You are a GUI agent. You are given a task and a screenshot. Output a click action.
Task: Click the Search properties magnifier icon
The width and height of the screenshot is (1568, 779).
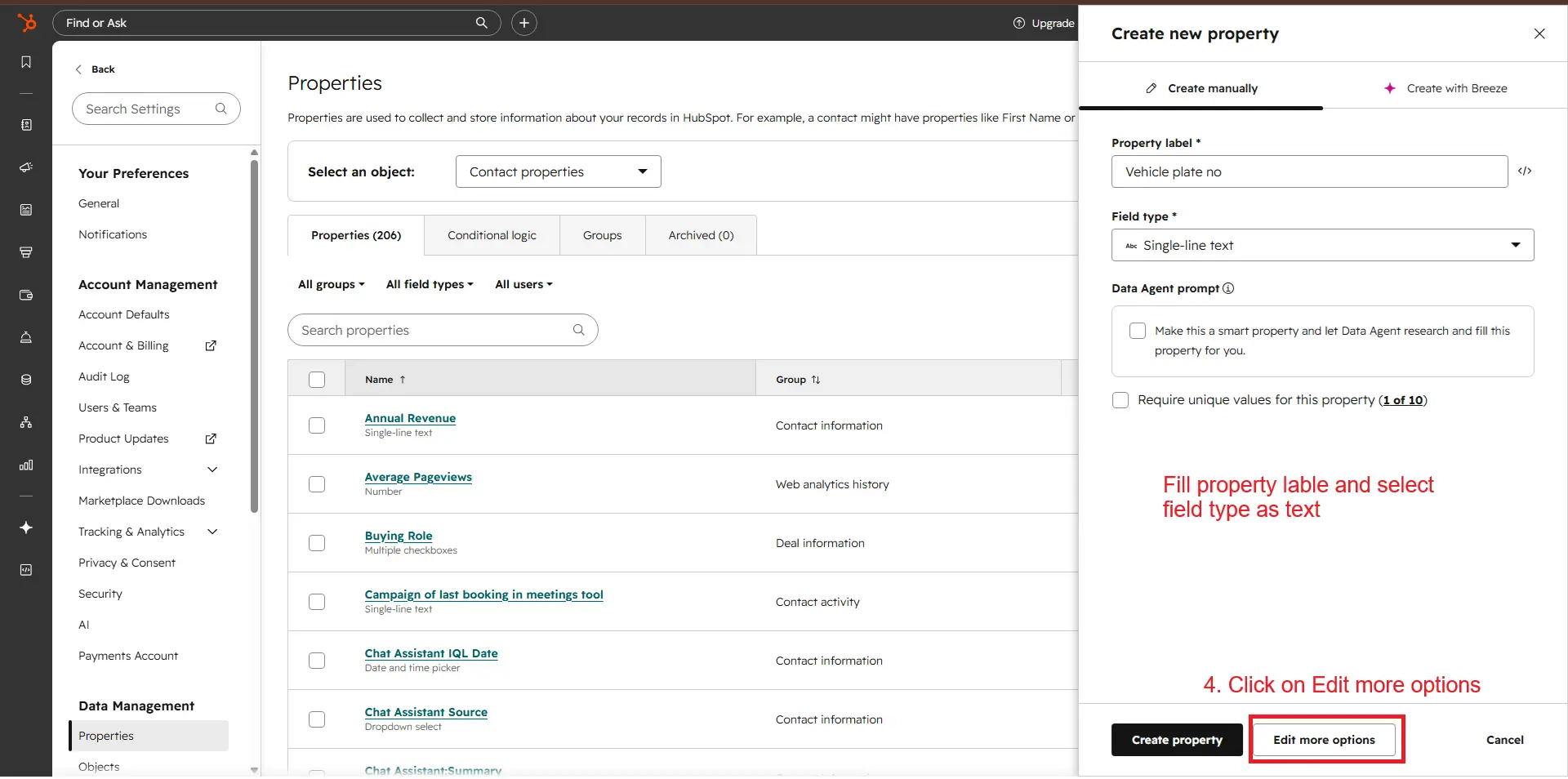578,330
